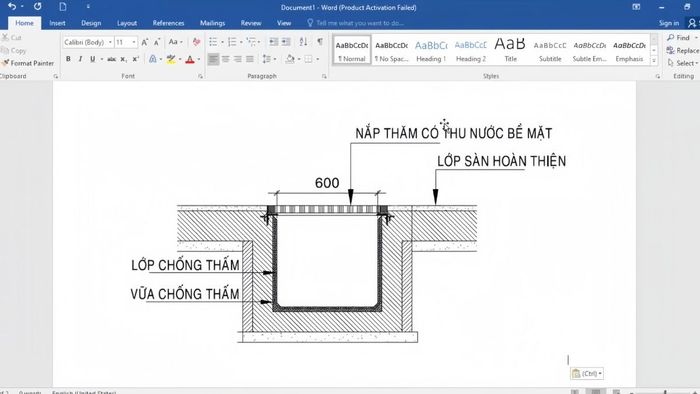
Task: Apply the Heading 1 style
Action: point(431,50)
